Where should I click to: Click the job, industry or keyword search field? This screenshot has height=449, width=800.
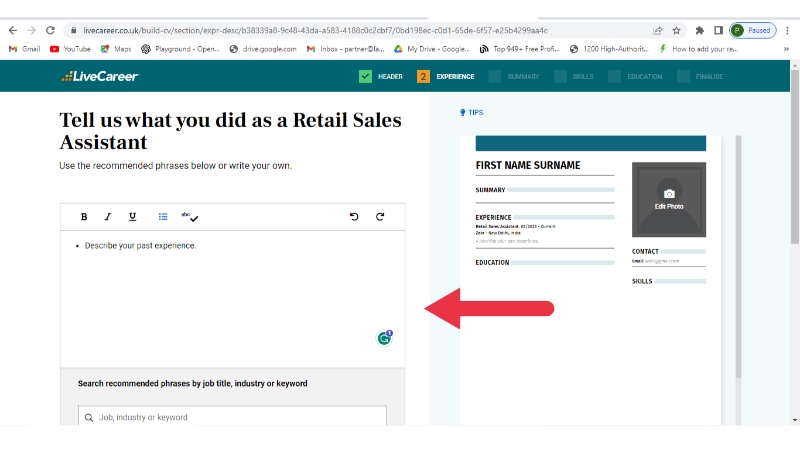(x=232, y=417)
